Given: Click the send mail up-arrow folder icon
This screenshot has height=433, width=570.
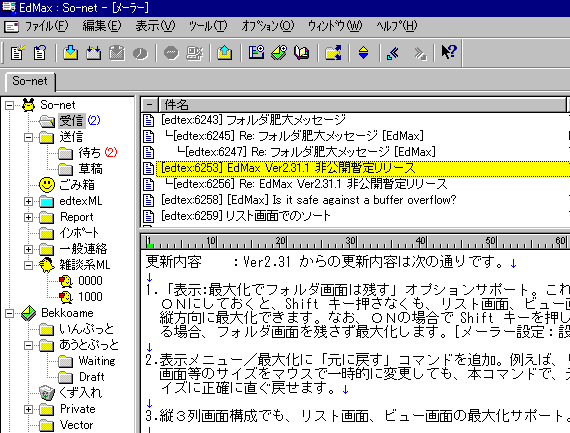Looking at the screenshot, I should [x=225, y=53].
